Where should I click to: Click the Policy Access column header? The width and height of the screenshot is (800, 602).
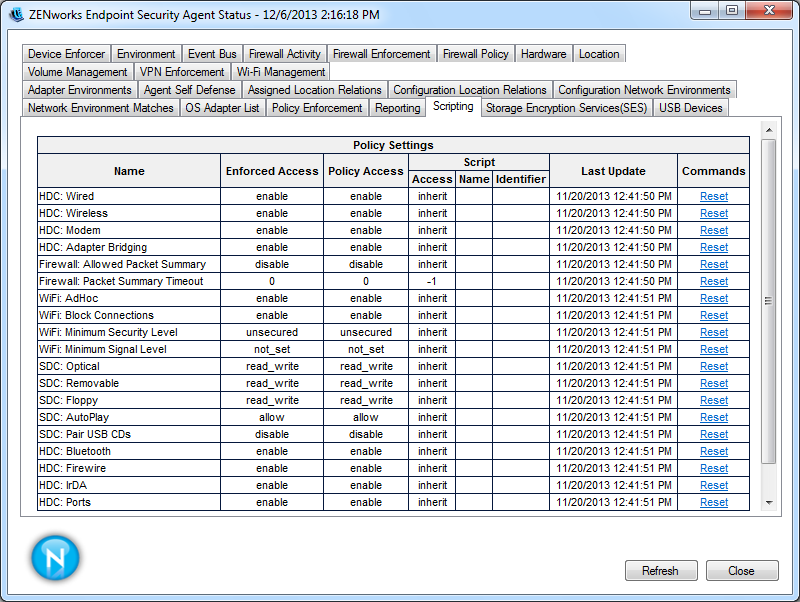point(366,171)
